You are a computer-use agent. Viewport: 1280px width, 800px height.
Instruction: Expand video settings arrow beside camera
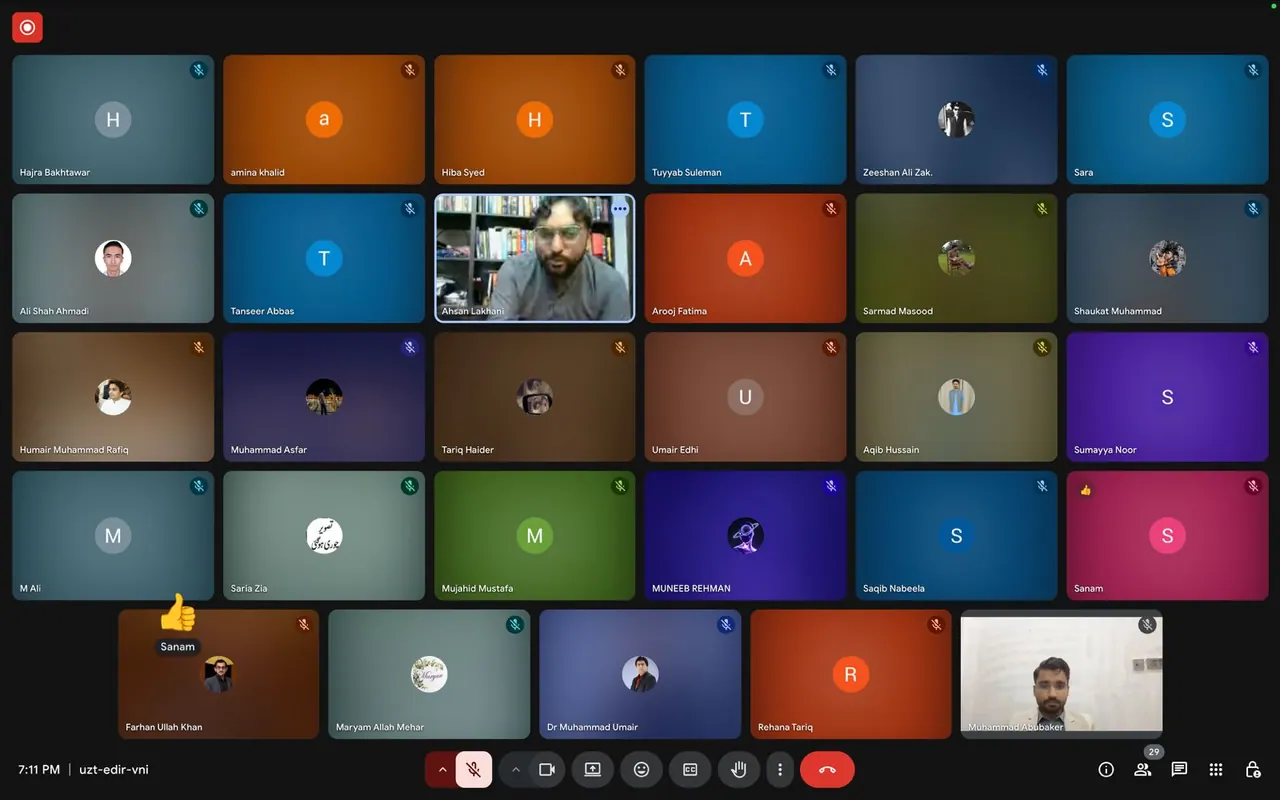[x=516, y=769]
